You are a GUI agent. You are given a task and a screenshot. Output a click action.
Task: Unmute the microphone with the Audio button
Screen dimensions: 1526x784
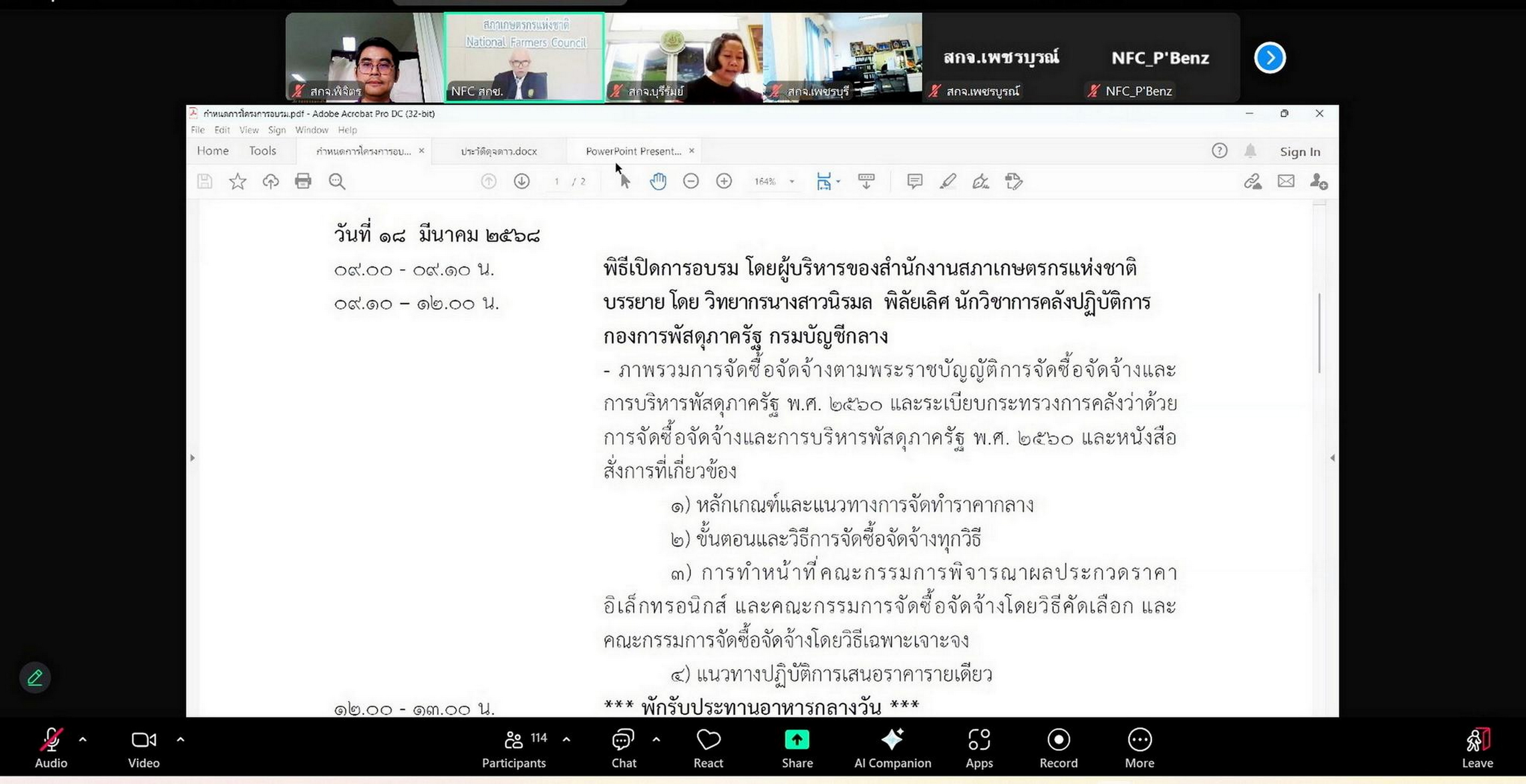pos(51,749)
